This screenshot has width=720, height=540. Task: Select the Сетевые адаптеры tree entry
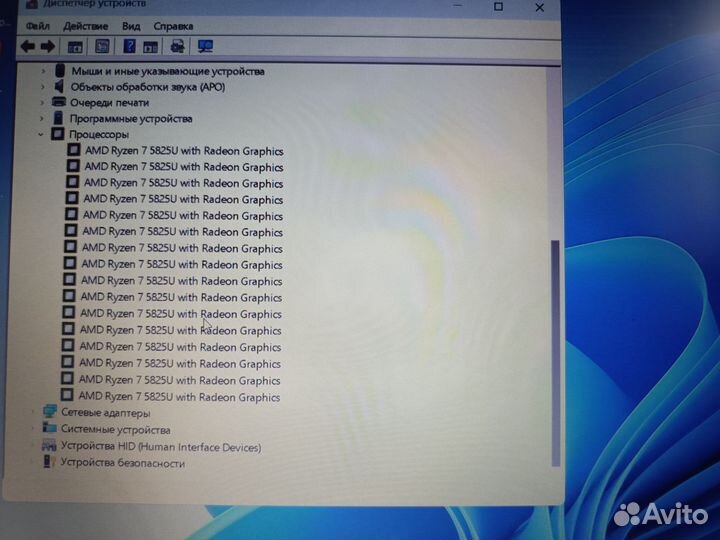tap(106, 413)
